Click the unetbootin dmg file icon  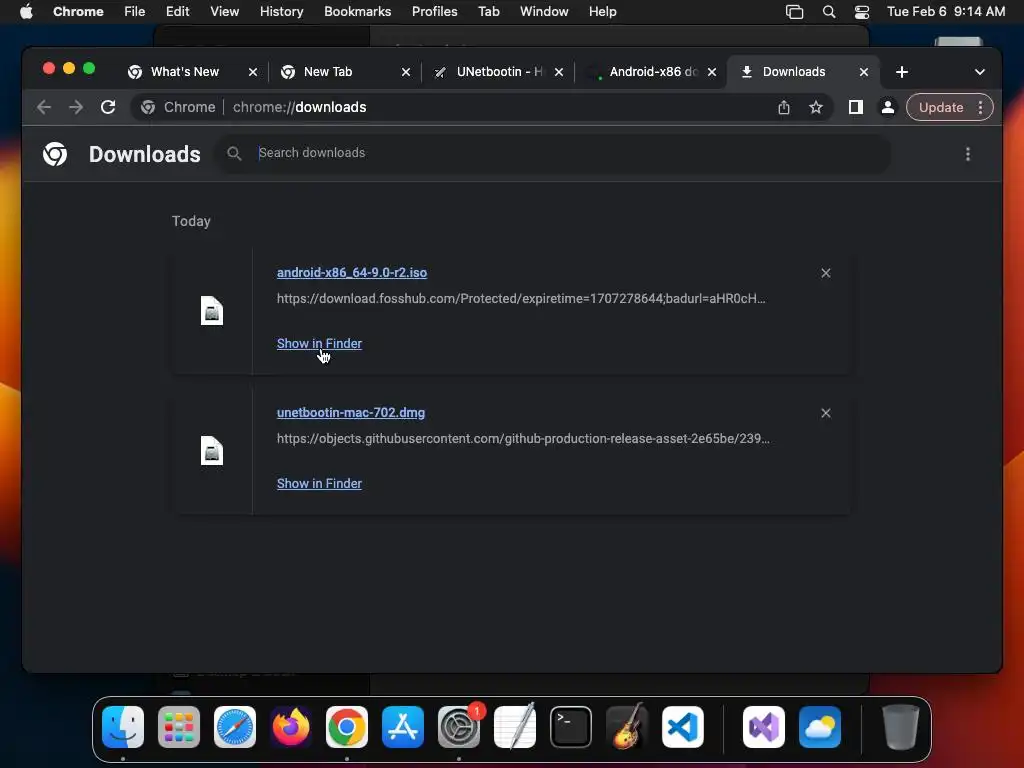pos(212,451)
